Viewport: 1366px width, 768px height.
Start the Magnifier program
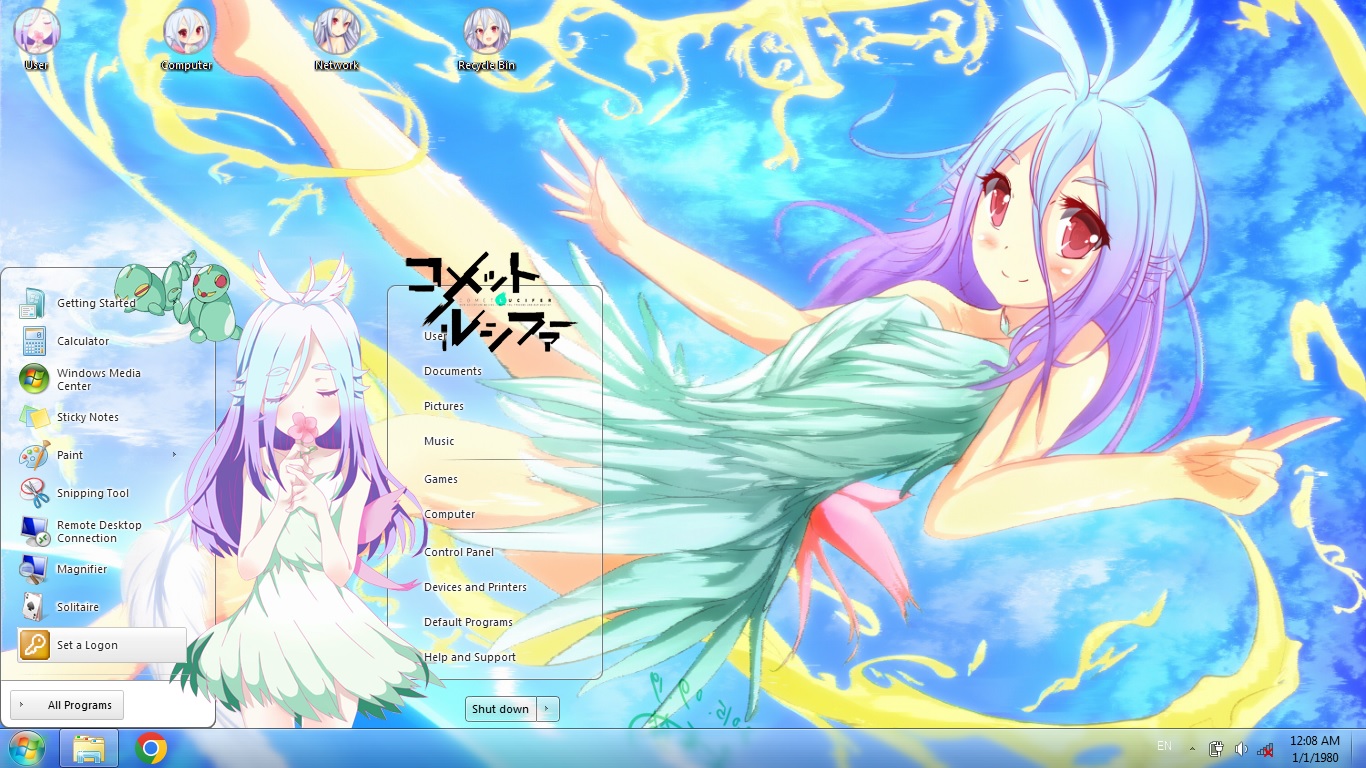[102, 569]
